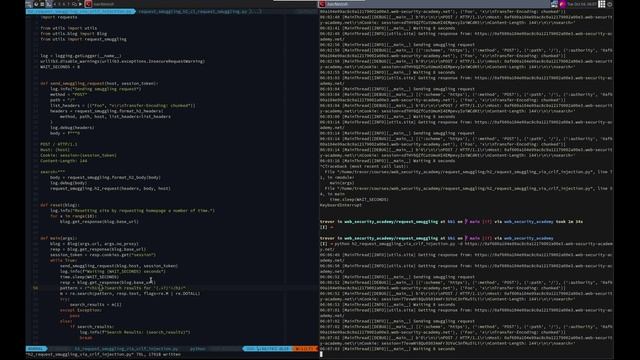Select the blue encoding percent segment in statusline
This screenshot has width=640, height=360.
point(268,349)
